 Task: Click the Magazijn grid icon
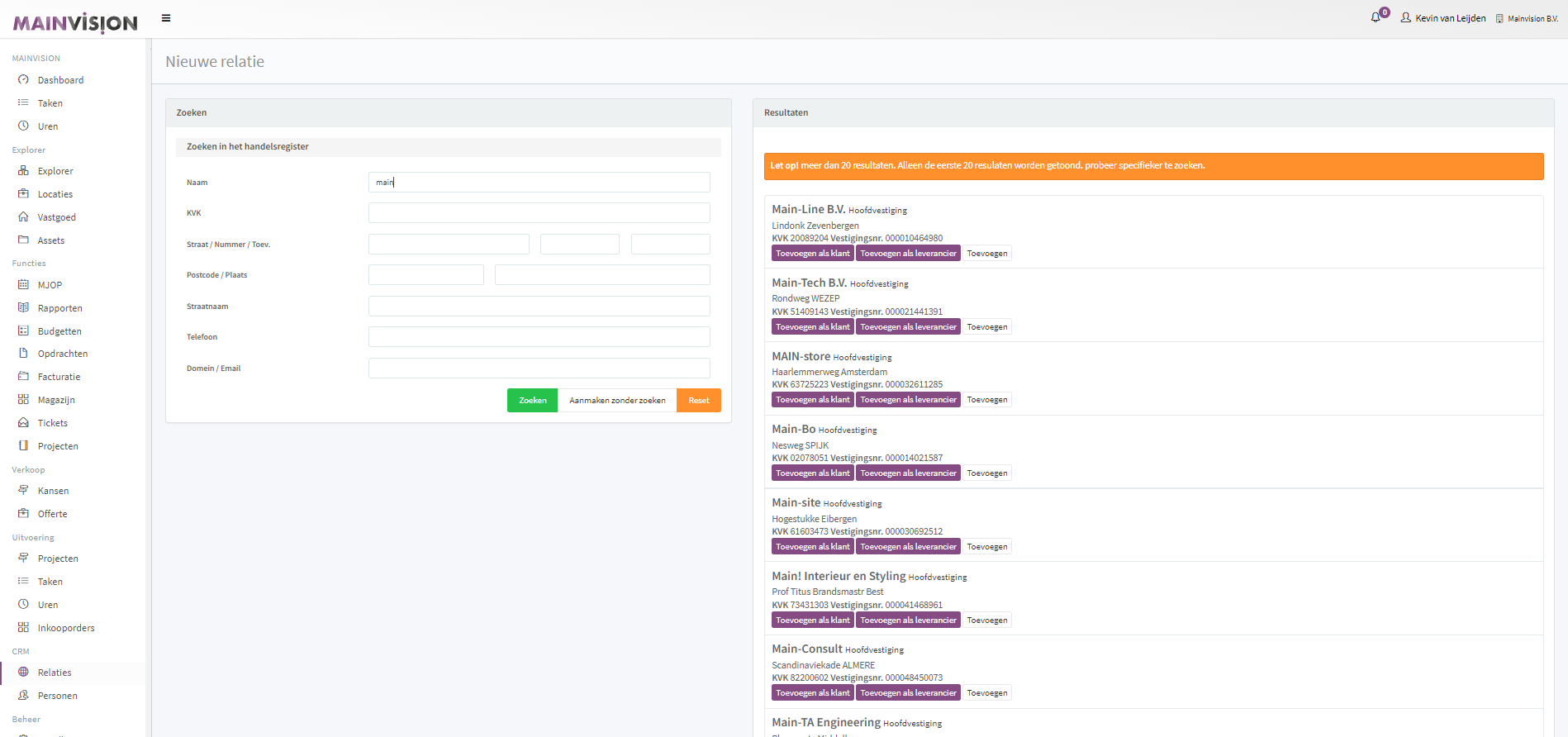(23, 399)
